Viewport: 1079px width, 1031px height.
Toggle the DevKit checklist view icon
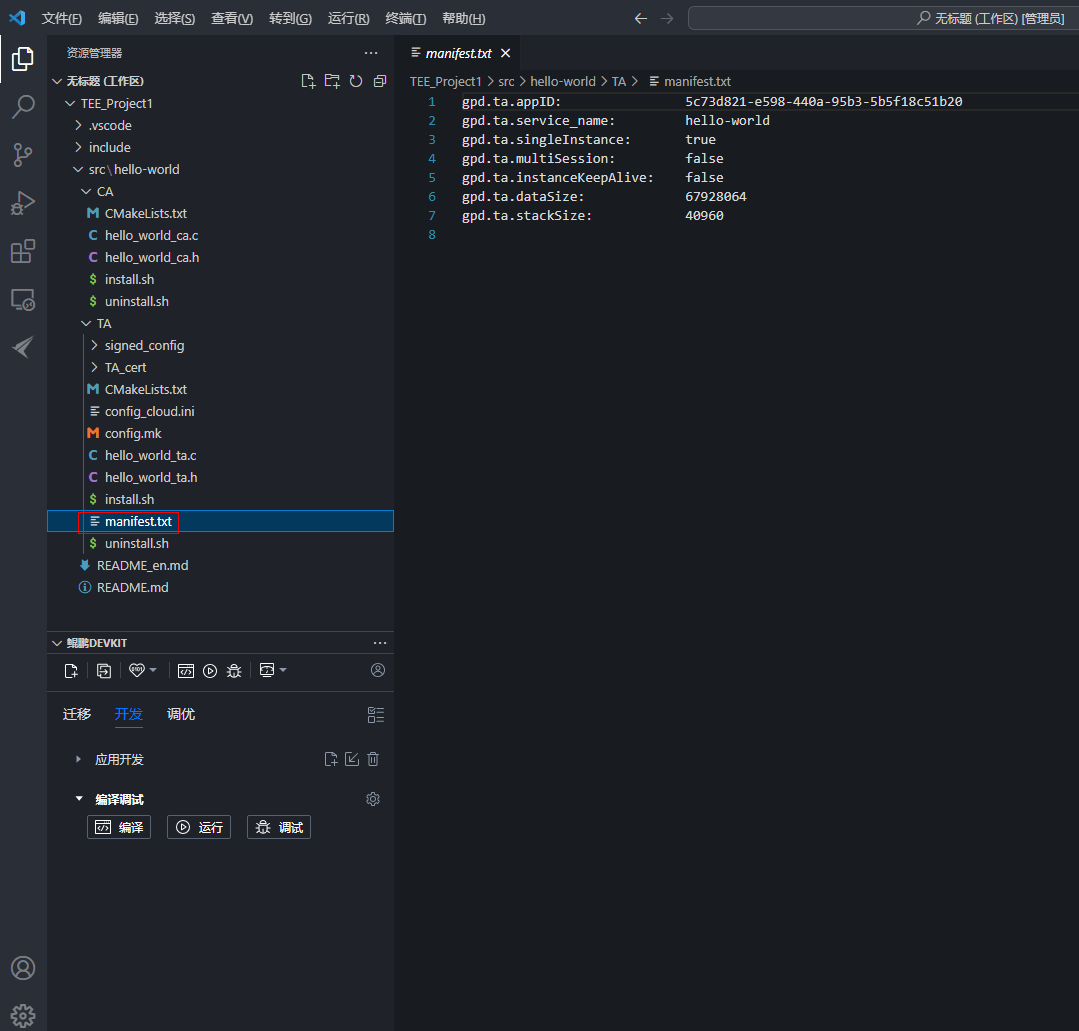click(x=376, y=714)
